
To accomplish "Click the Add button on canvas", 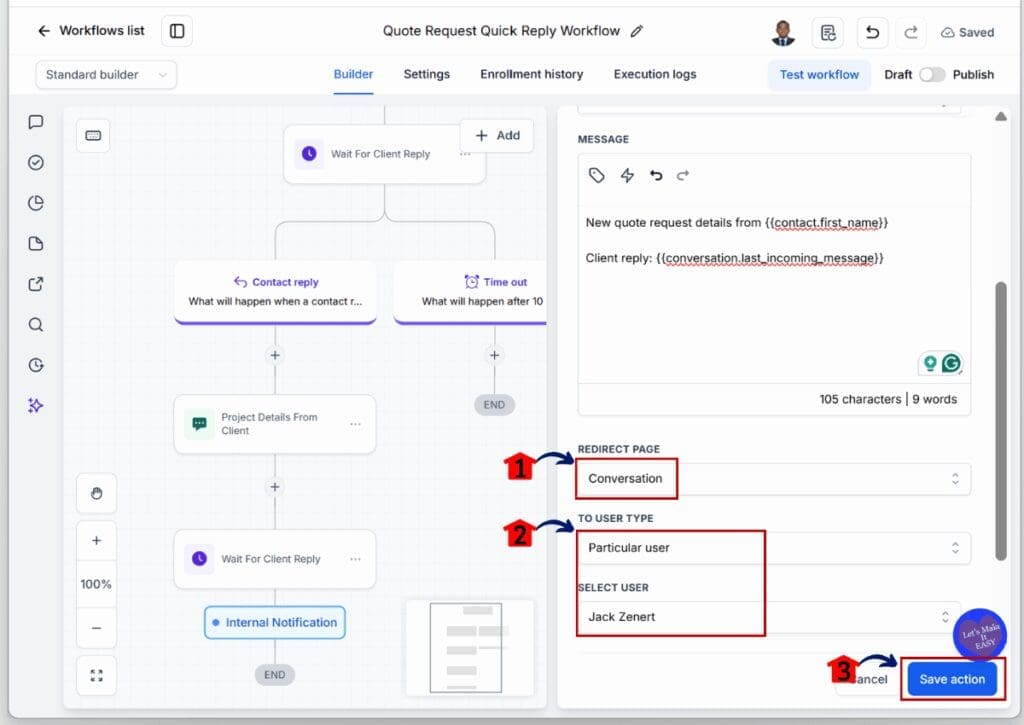I will point(497,135).
